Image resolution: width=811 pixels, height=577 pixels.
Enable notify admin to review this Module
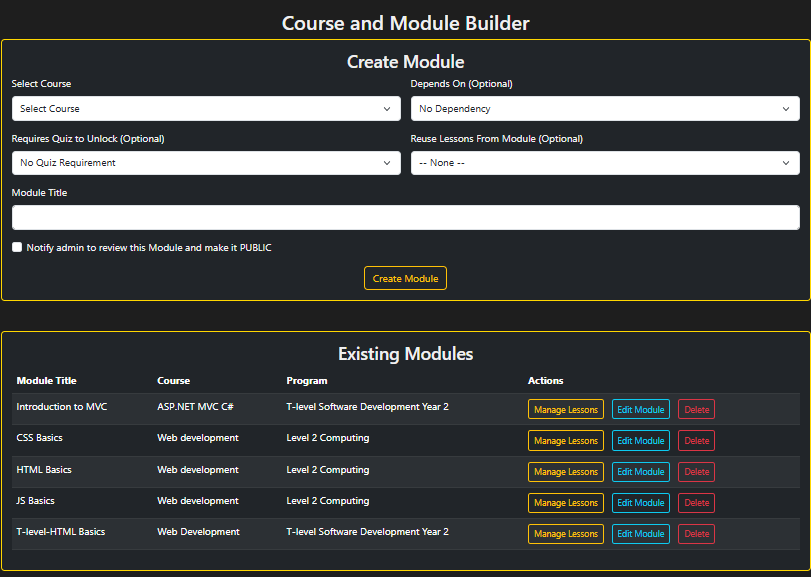tap(15, 247)
